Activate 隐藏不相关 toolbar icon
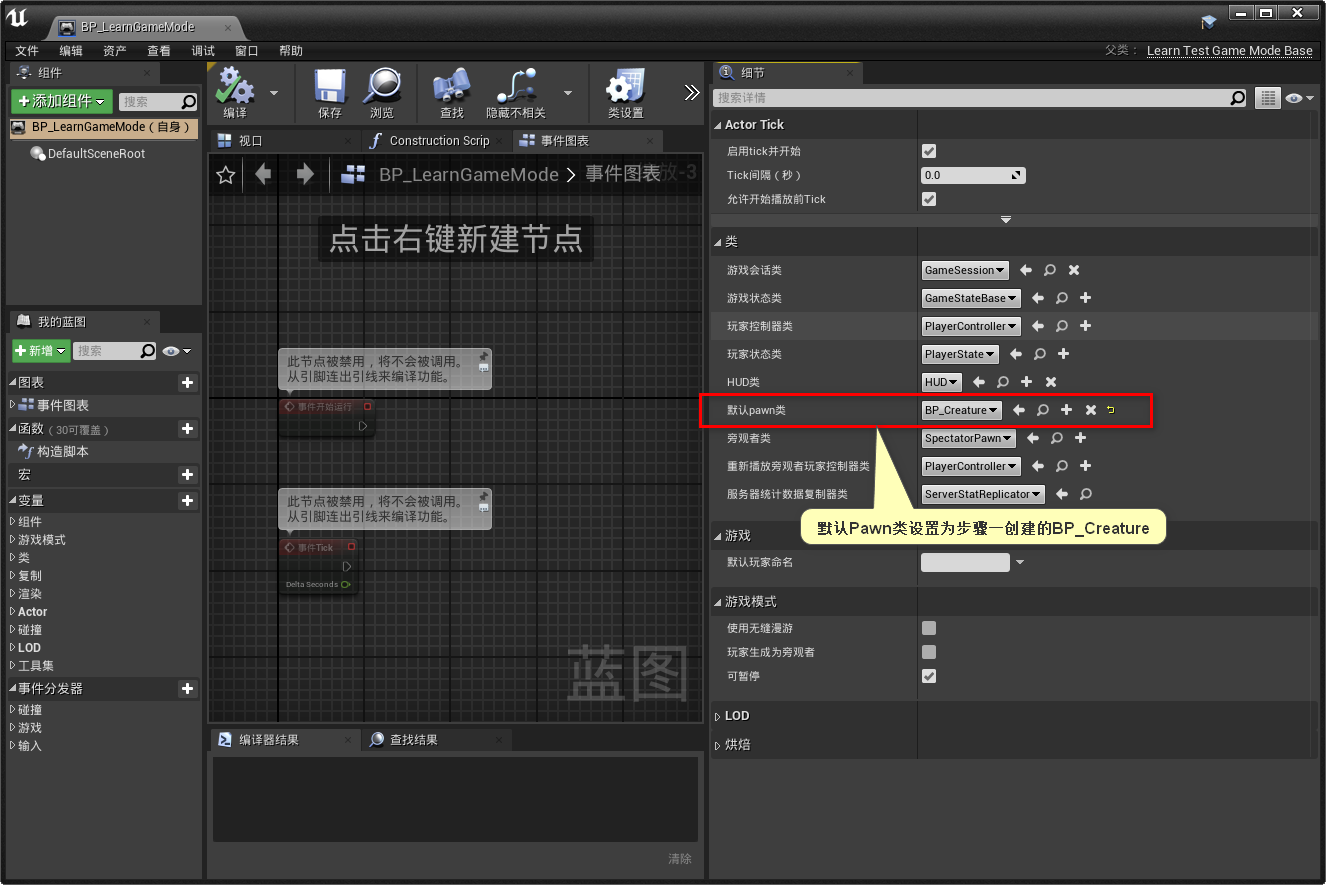The height and width of the screenshot is (885, 1326). (x=515, y=90)
